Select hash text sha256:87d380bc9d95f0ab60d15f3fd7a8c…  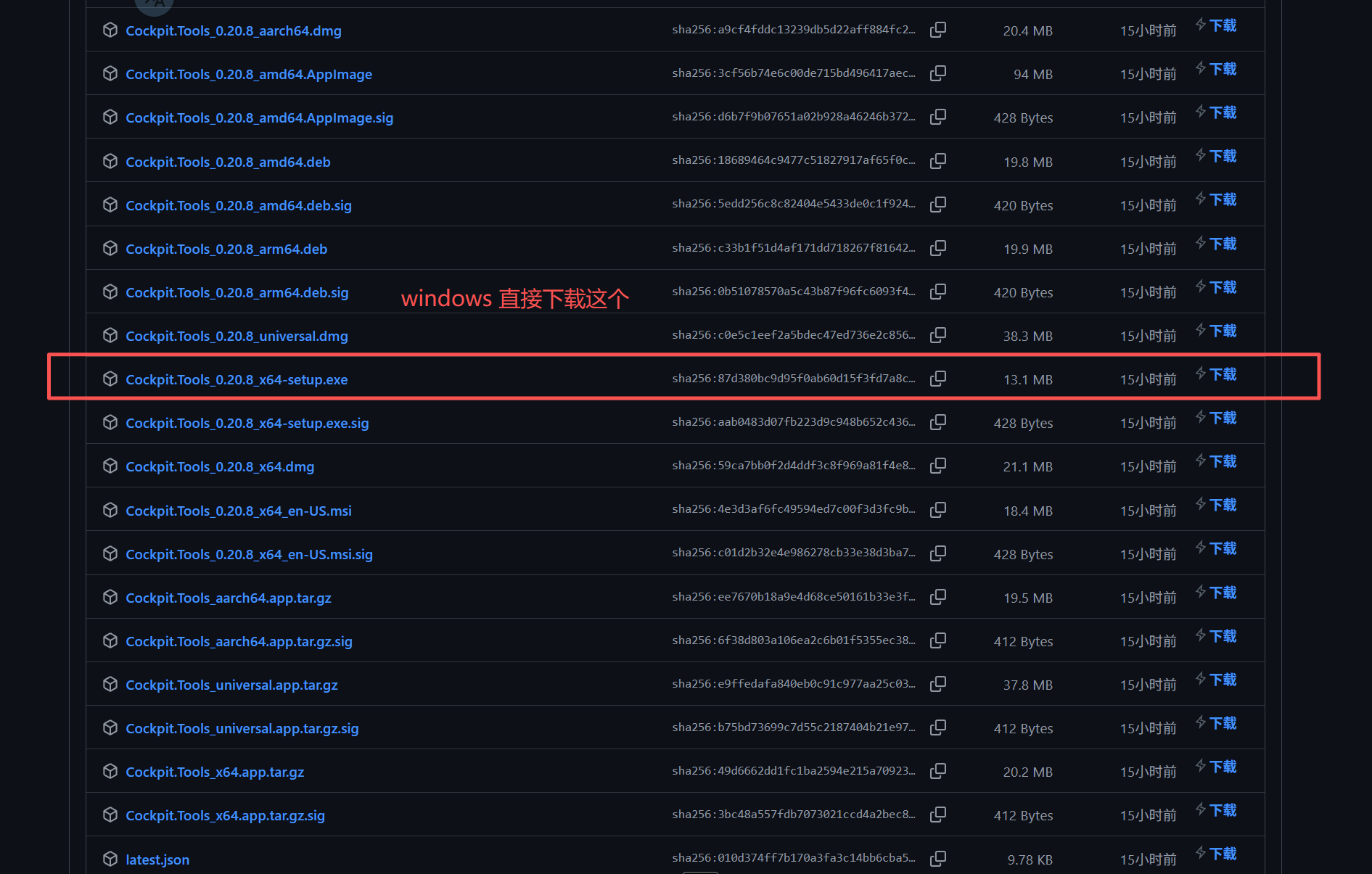pyautogui.click(x=794, y=379)
